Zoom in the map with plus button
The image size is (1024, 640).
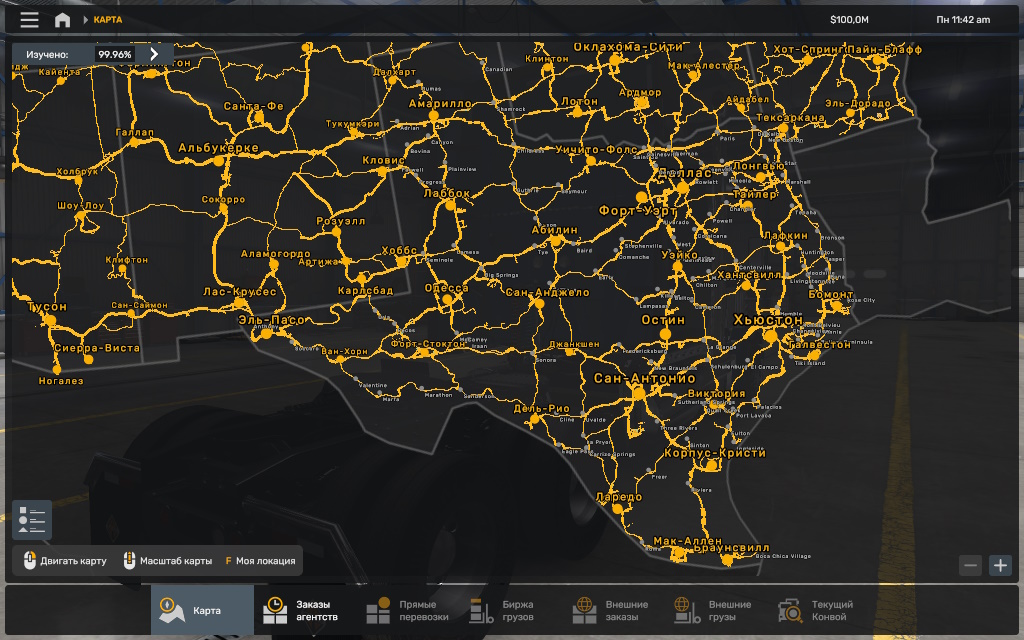(1000, 565)
